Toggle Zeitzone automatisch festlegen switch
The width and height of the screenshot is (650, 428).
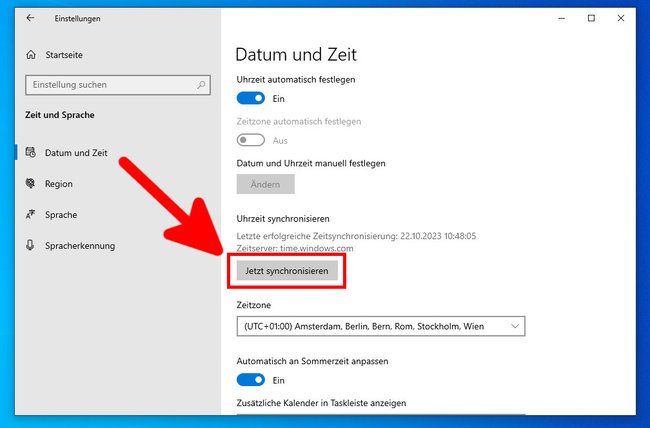[x=251, y=140]
